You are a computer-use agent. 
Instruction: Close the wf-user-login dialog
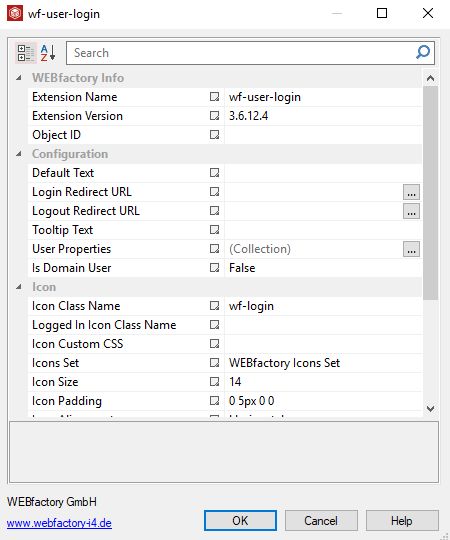(428, 13)
